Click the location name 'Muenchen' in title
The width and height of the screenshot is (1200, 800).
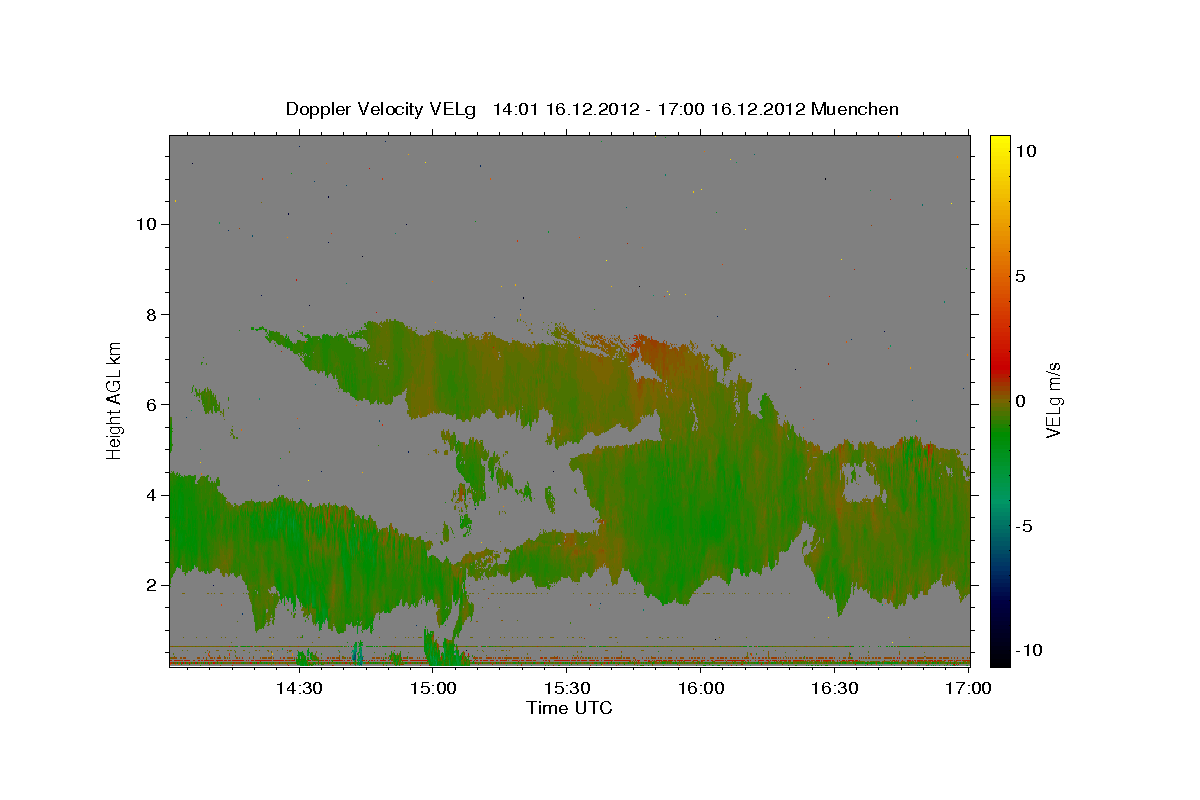point(855,109)
